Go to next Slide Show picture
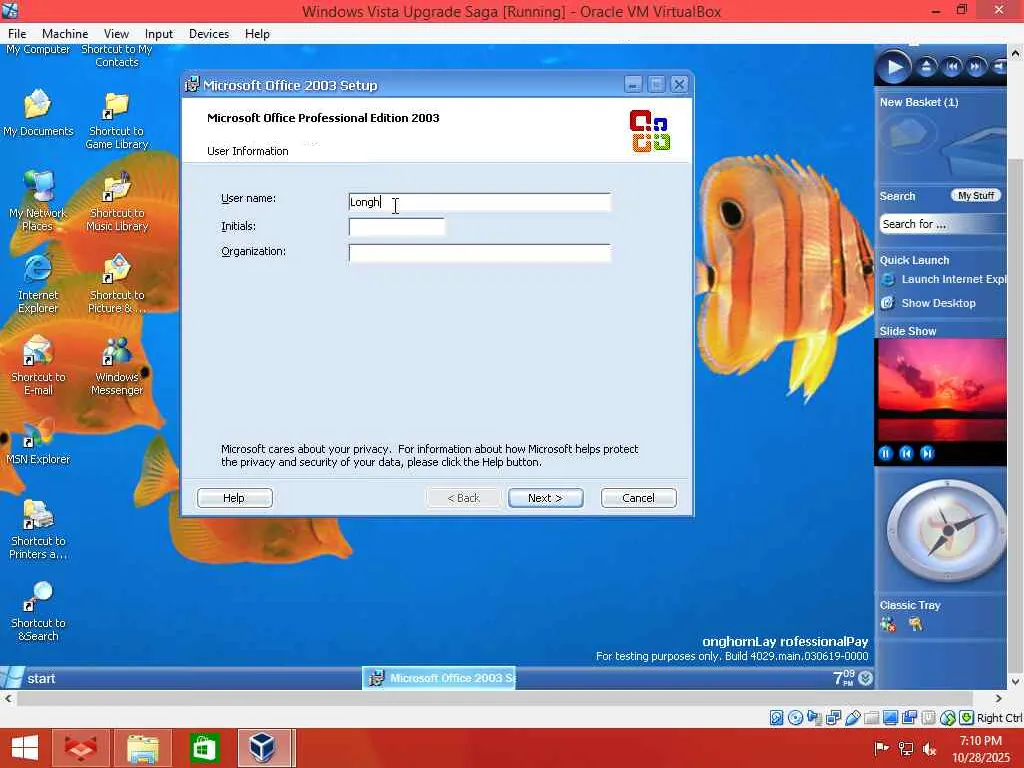Screen dimensions: 1024x768 coord(927,453)
